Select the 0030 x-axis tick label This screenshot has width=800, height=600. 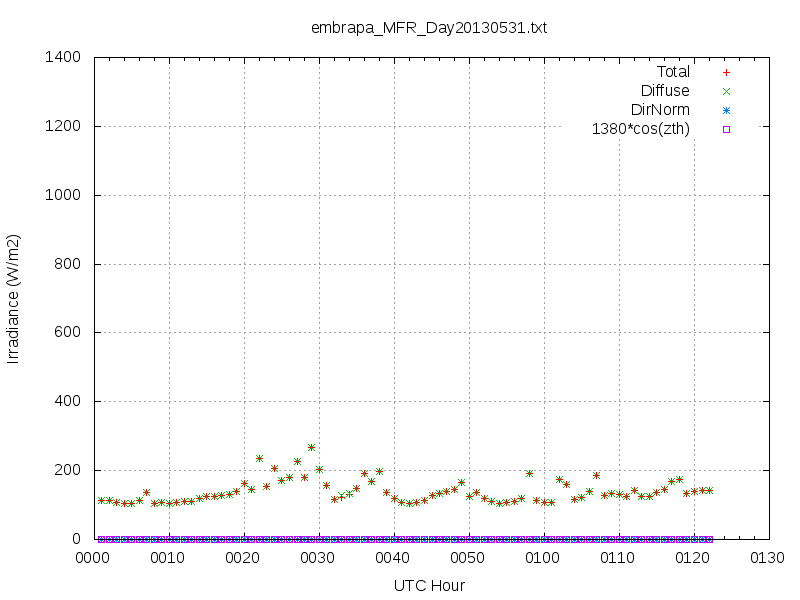(x=317, y=558)
